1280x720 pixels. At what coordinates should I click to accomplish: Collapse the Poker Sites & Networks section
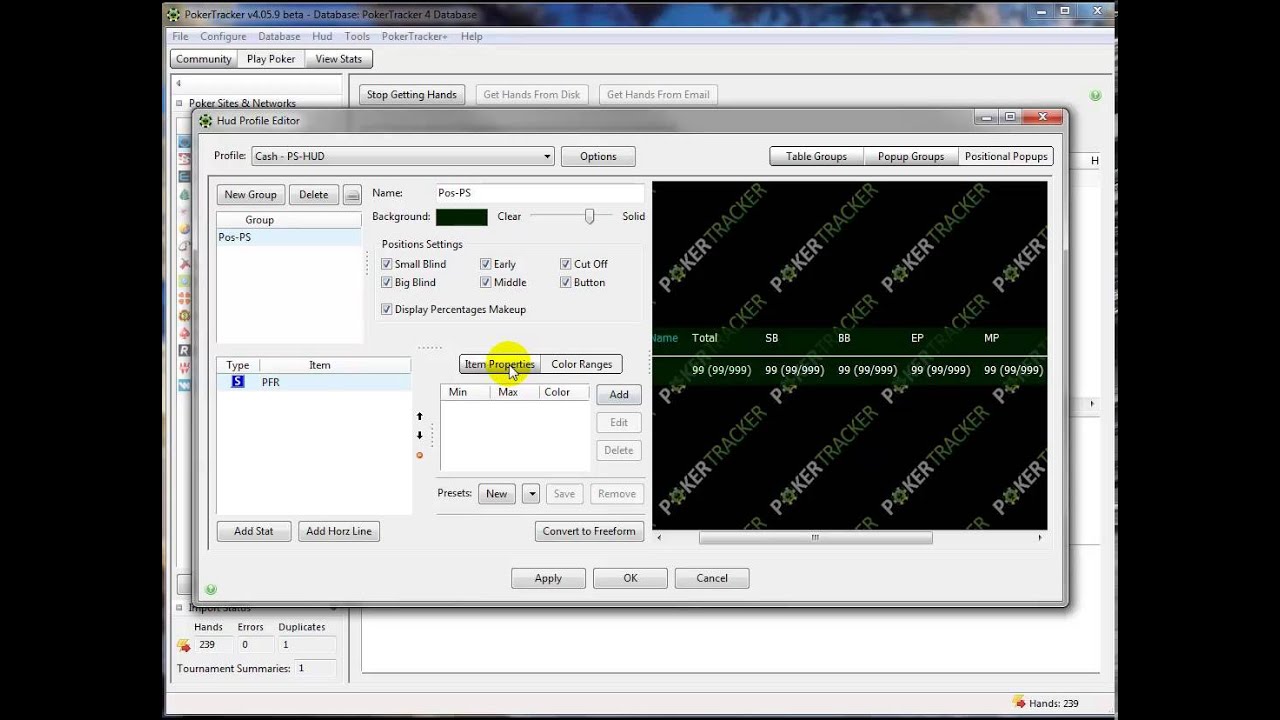tap(179, 103)
